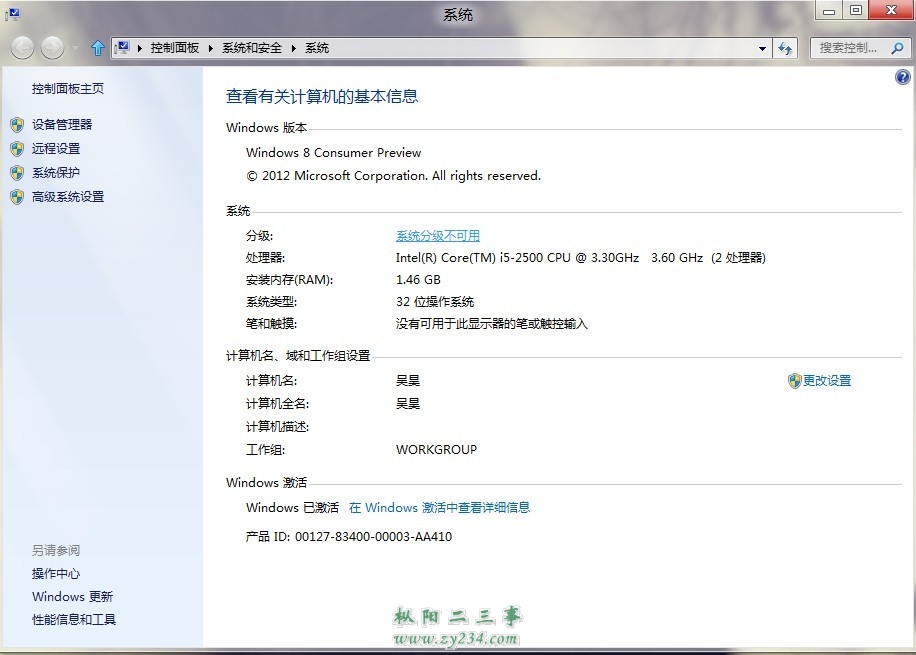Click the product ID 00127-83400-00003-AA410
916x655 pixels.
pyautogui.click(x=373, y=536)
